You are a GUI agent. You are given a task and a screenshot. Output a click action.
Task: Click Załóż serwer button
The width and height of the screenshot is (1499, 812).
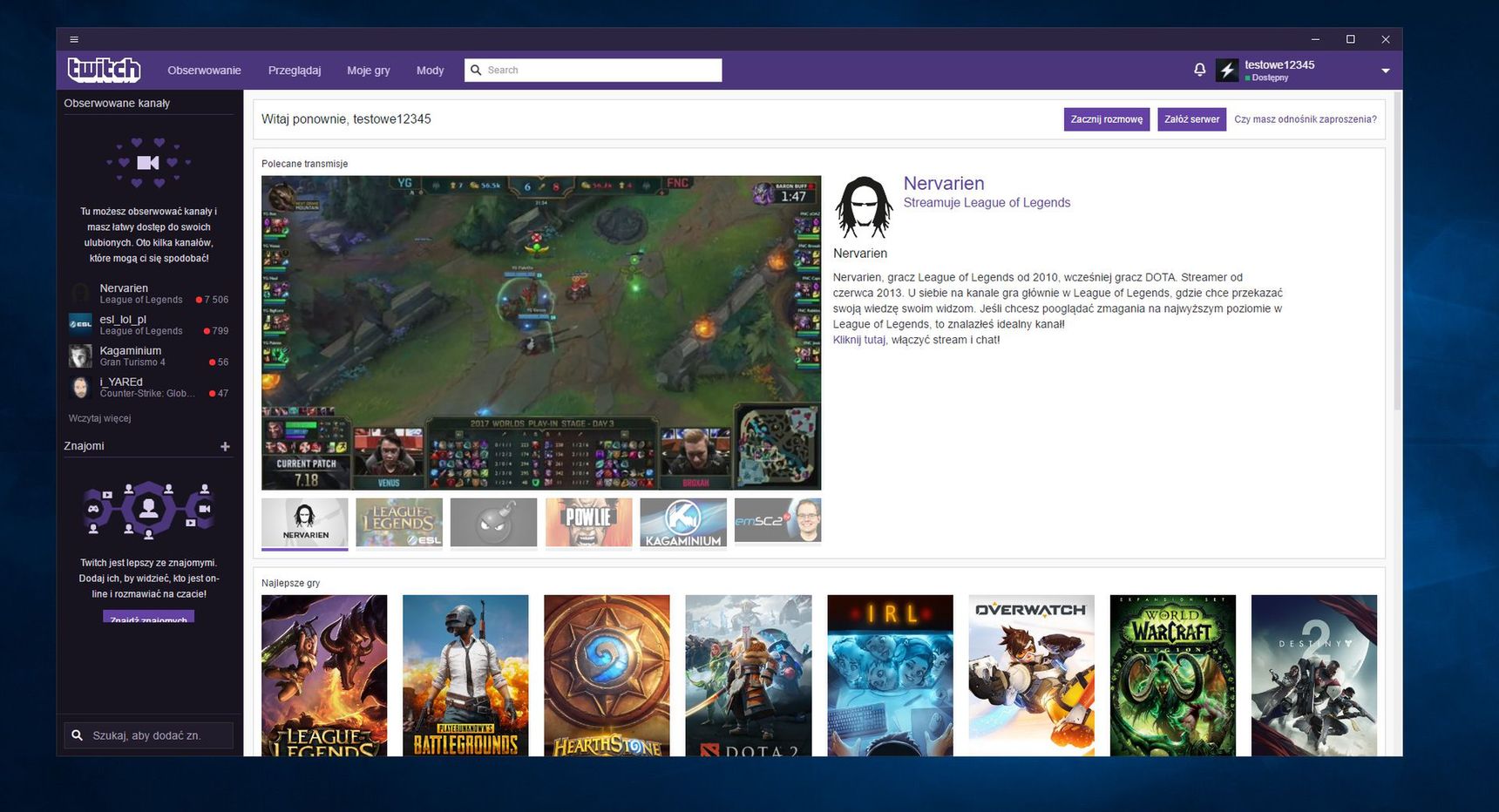coord(1191,119)
